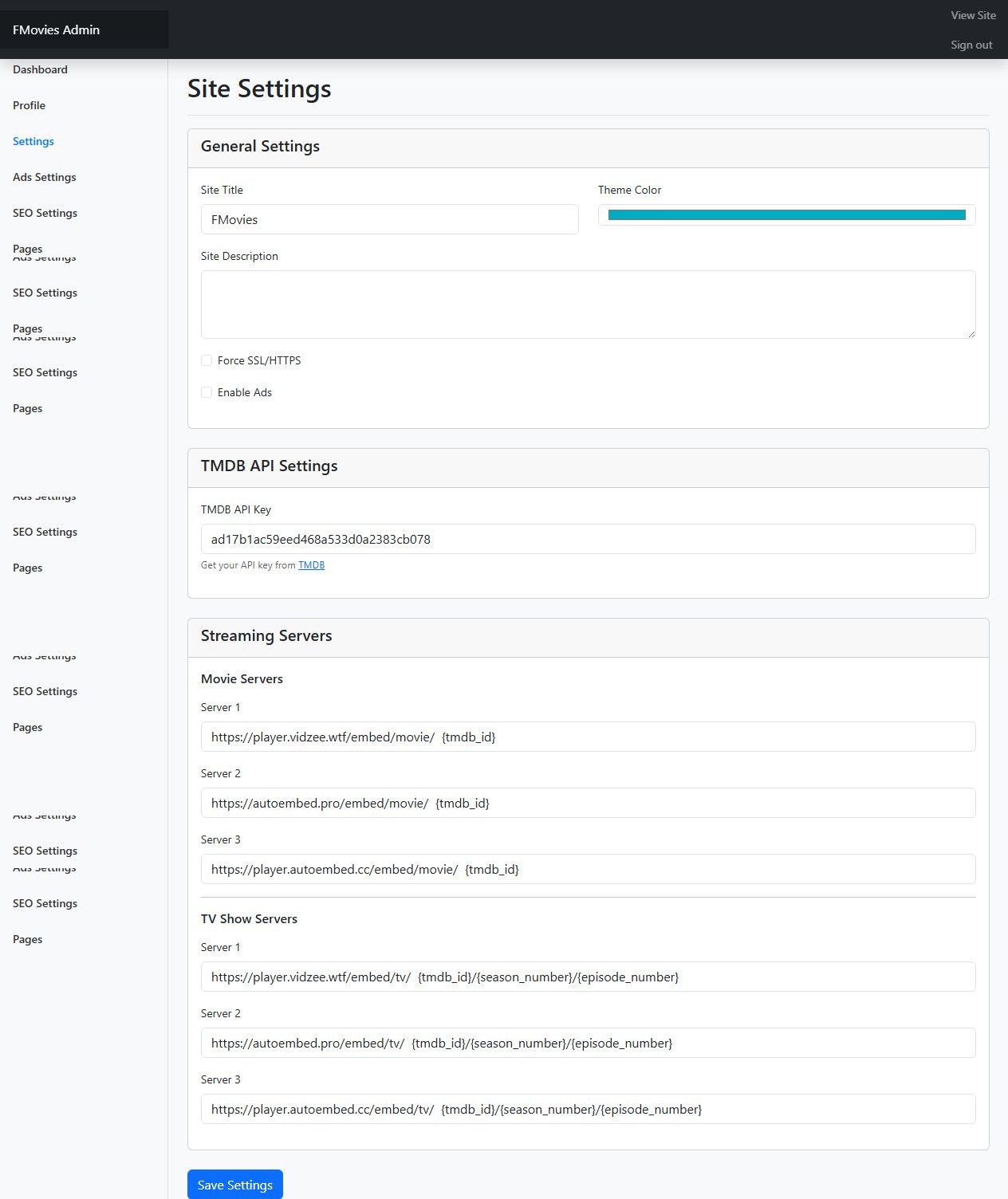
Task: Click the TV Show Servers Server 3 input
Action: click(x=588, y=1109)
